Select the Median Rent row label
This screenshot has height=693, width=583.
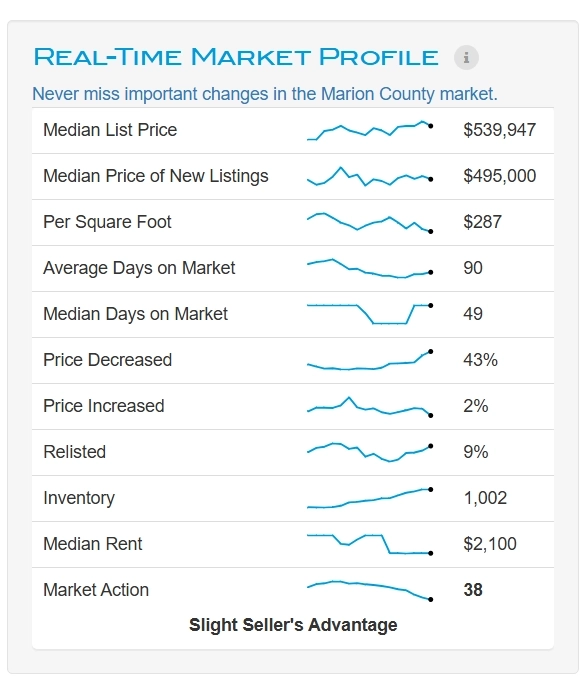(x=93, y=544)
